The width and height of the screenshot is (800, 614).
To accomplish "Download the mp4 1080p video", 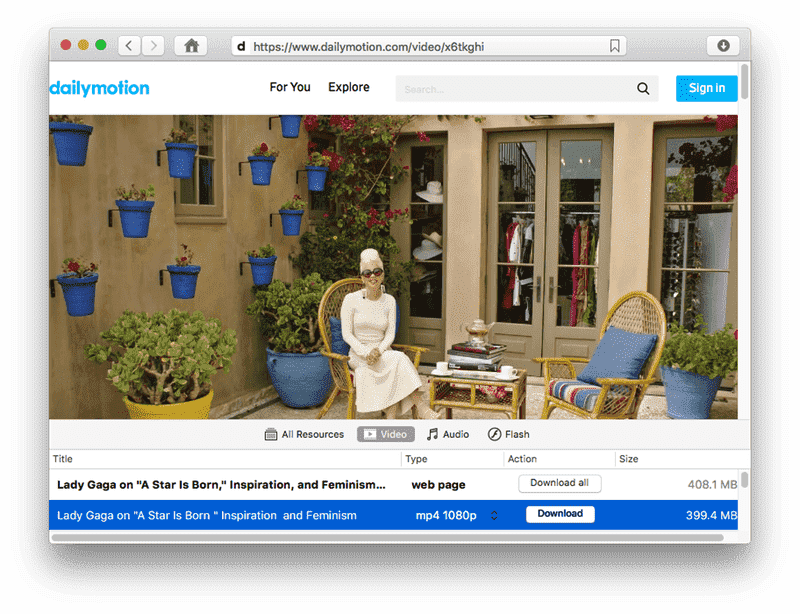I will 560,515.
